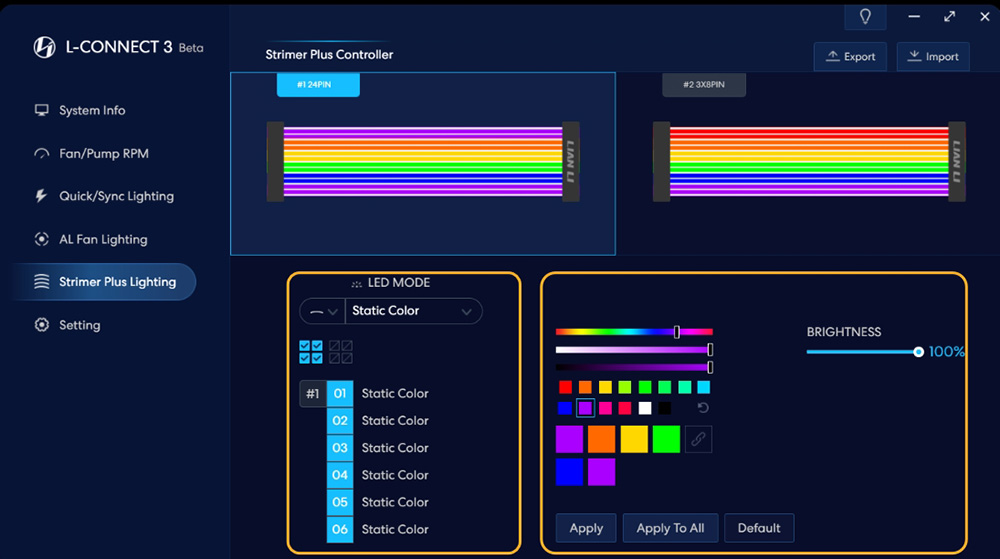Click the Apply To All button
The image size is (1000, 559).
[x=670, y=528]
